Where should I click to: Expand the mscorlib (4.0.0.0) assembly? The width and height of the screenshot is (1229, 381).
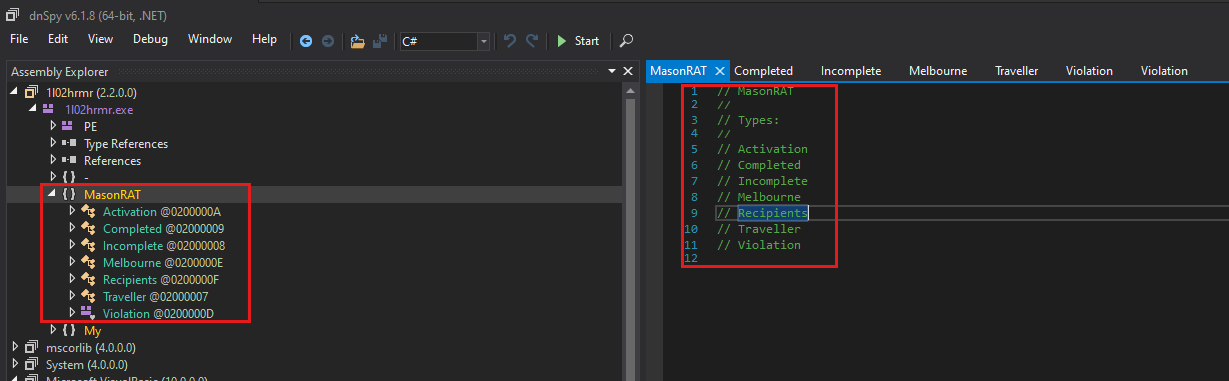15,347
